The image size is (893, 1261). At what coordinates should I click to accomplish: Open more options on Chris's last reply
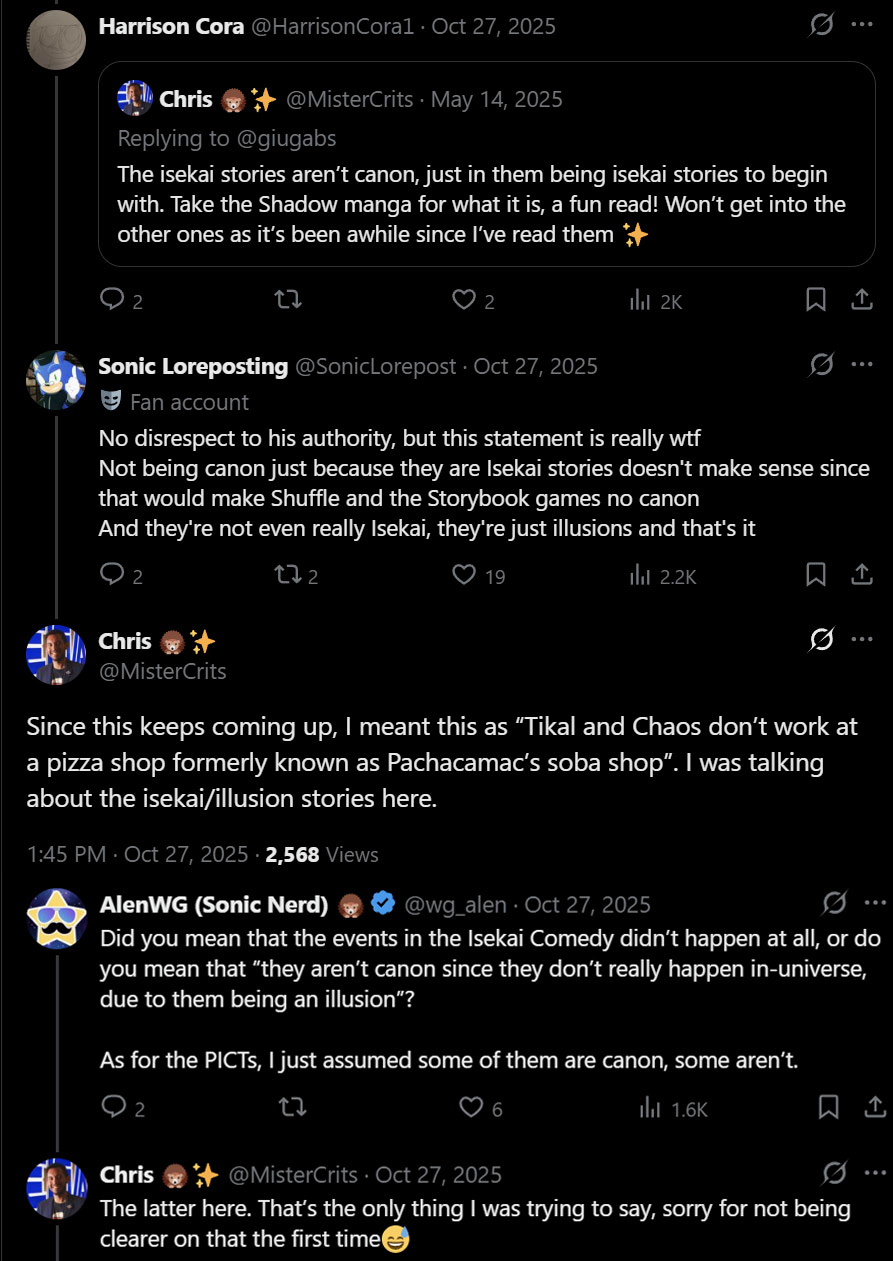[x=874, y=1174]
